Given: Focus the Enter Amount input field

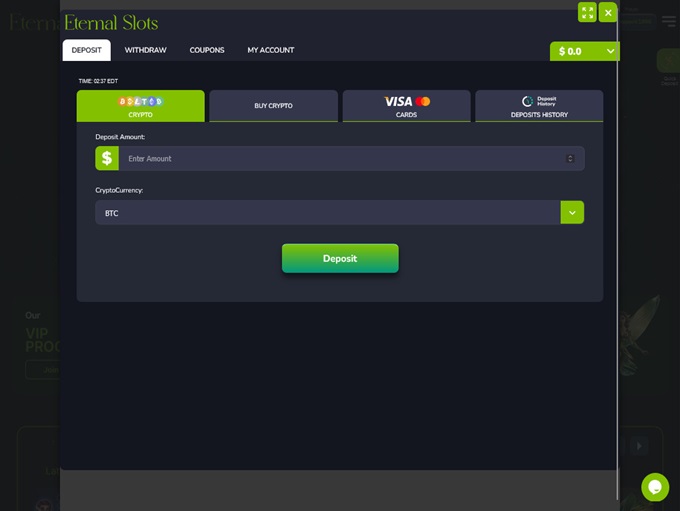Looking at the screenshot, I should pyautogui.click(x=340, y=158).
